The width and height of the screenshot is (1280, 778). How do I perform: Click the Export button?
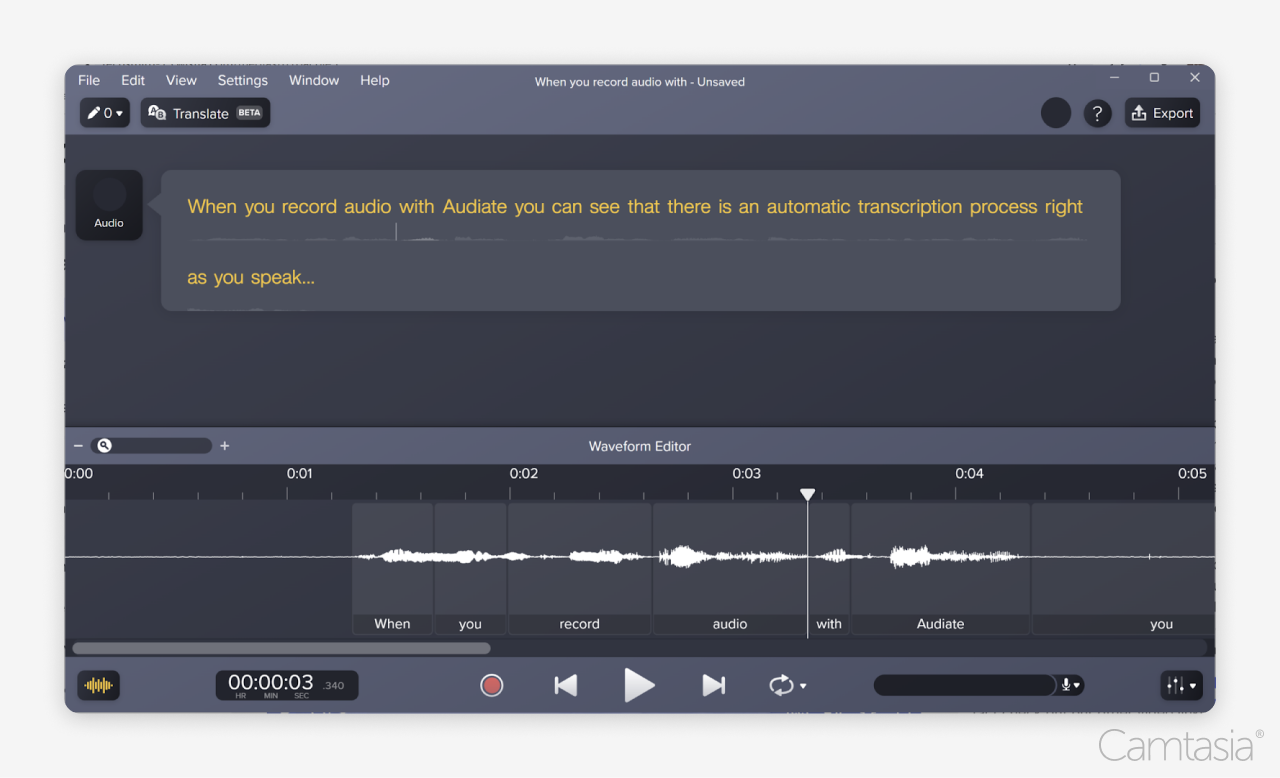tap(1162, 113)
